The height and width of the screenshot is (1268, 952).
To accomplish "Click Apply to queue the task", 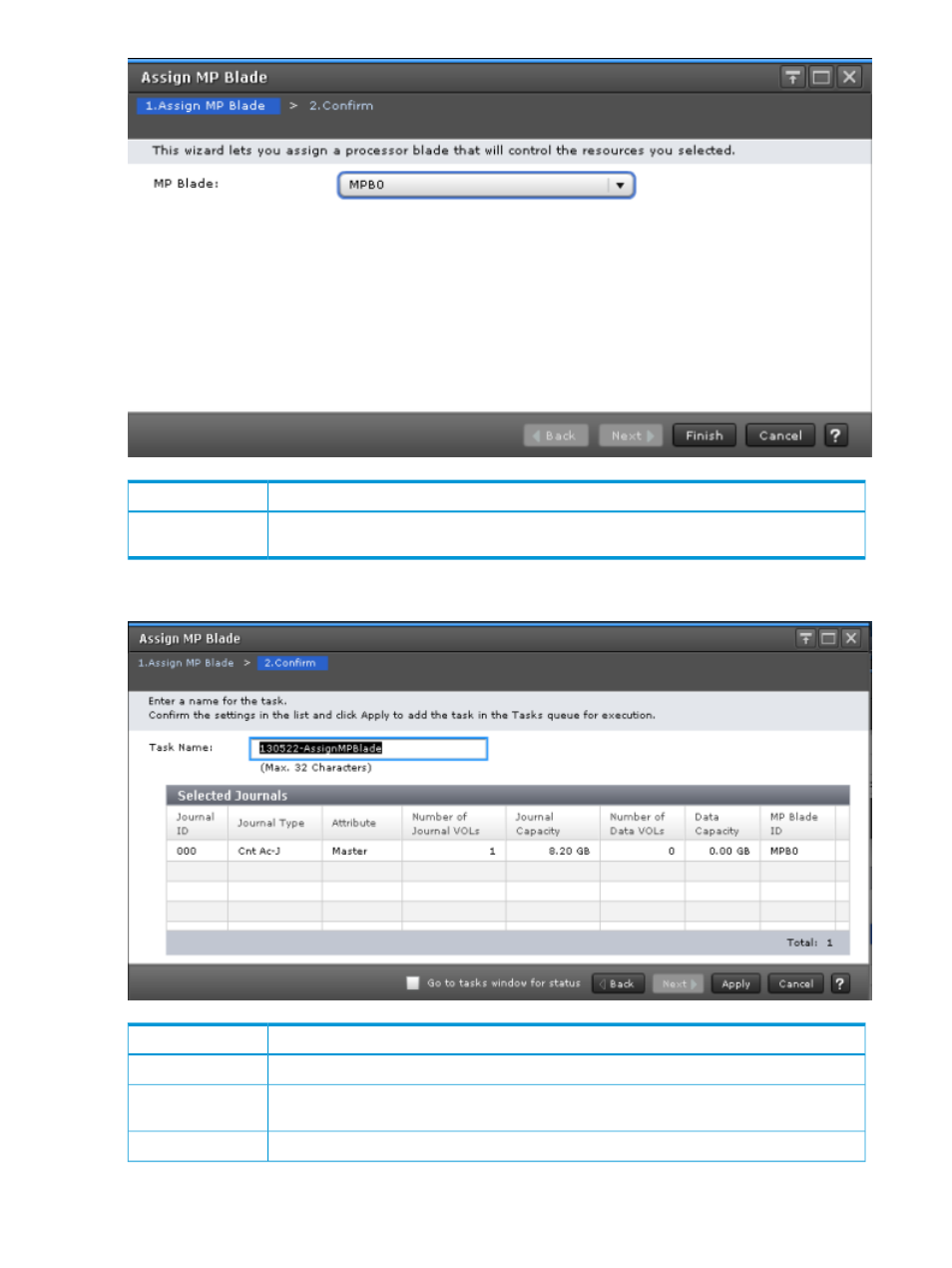I will (x=736, y=983).
